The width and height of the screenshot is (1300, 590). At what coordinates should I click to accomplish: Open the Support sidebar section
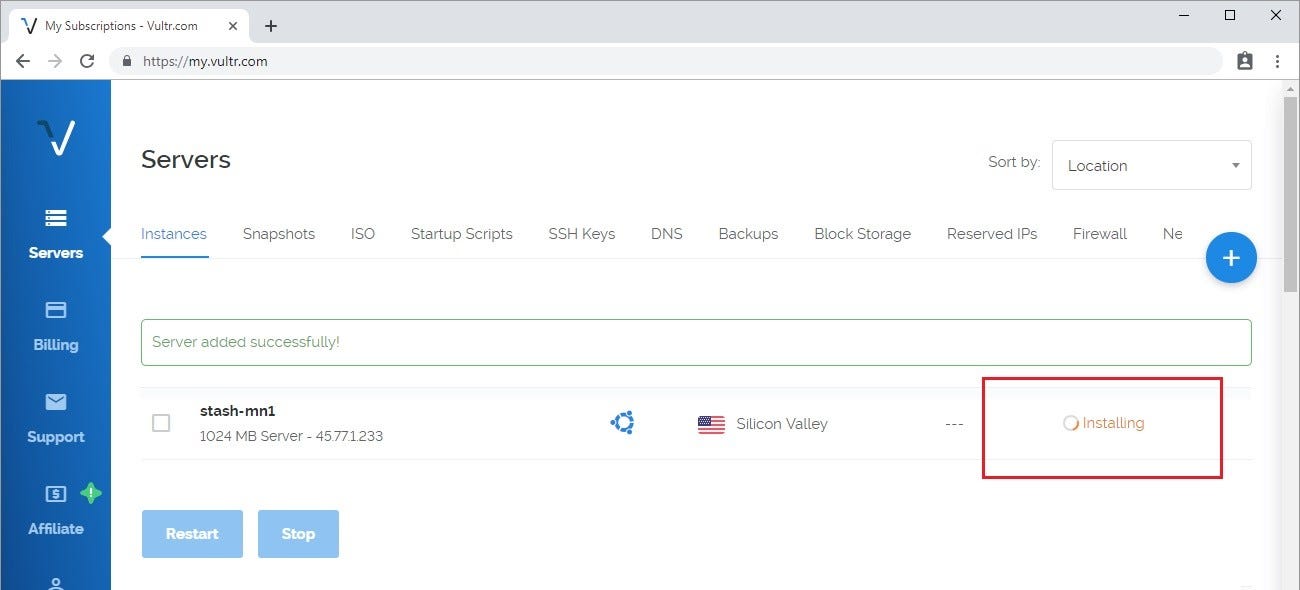(x=56, y=418)
